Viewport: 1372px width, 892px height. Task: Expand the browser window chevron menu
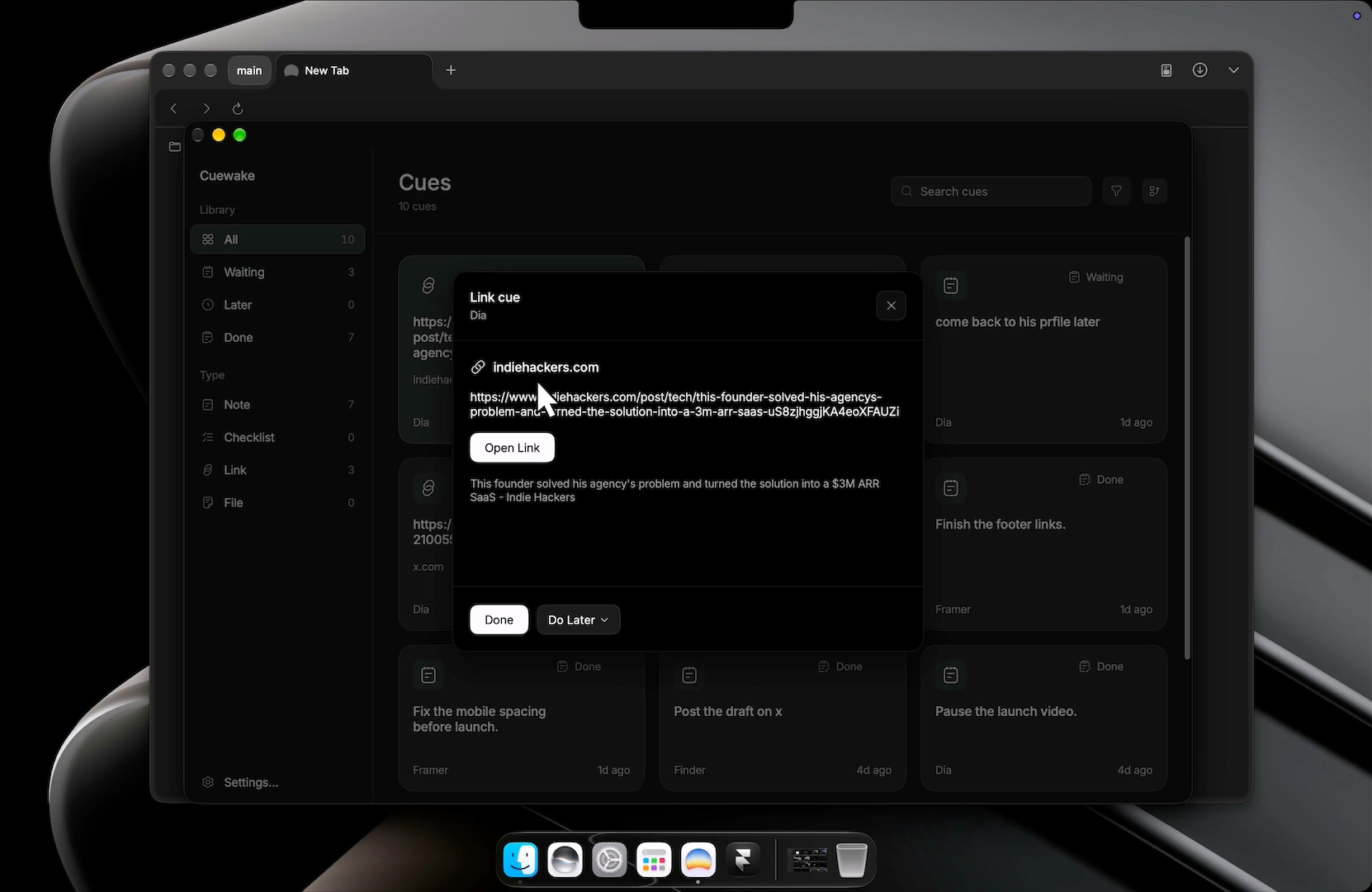point(1233,70)
